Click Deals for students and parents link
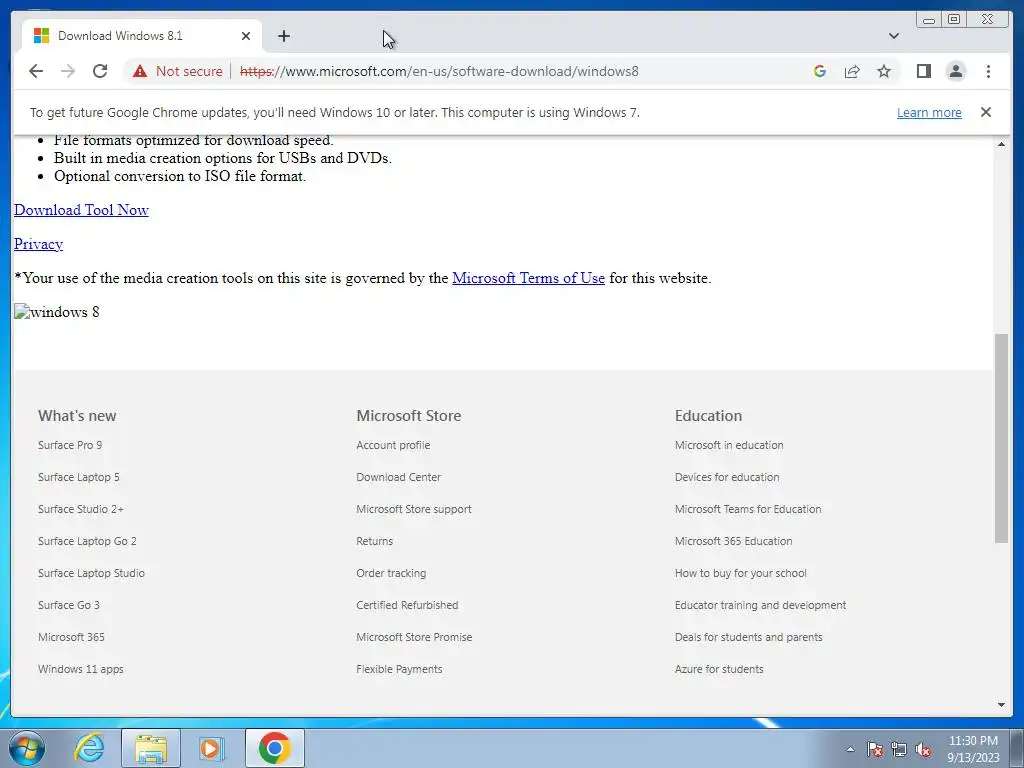The width and height of the screenshot is (1024, 768). click(x=748, y=637)
